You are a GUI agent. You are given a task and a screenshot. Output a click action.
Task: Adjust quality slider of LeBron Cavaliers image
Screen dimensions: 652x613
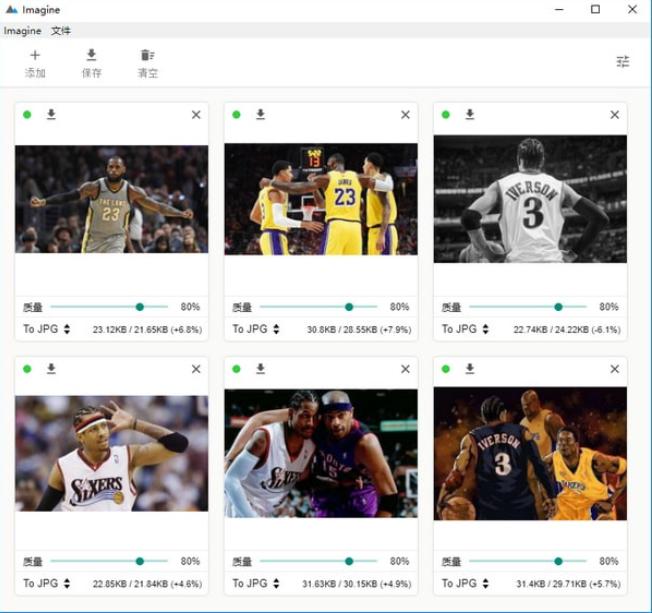[140, 307]
